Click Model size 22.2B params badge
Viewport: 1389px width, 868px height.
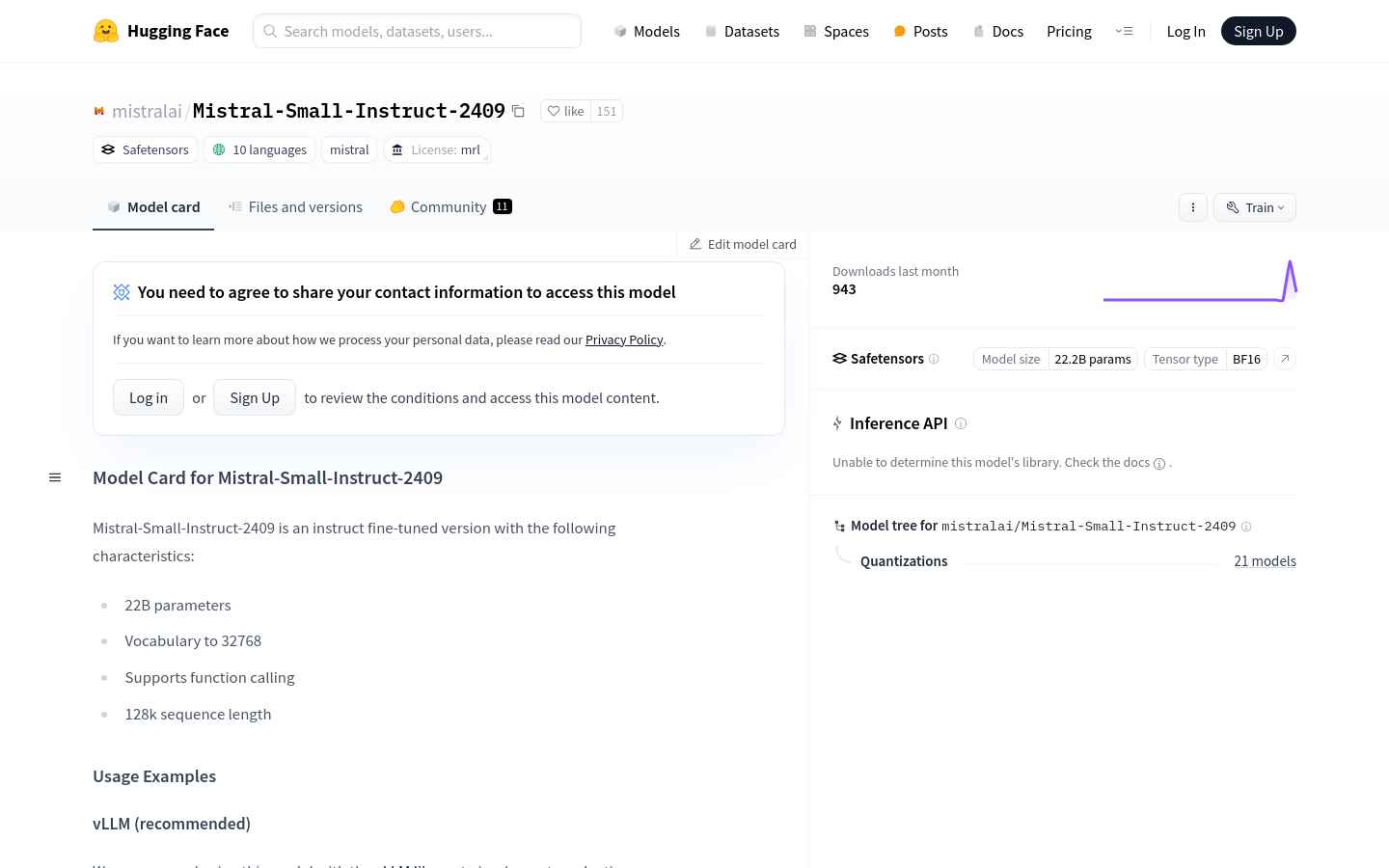coord(1055,359)
